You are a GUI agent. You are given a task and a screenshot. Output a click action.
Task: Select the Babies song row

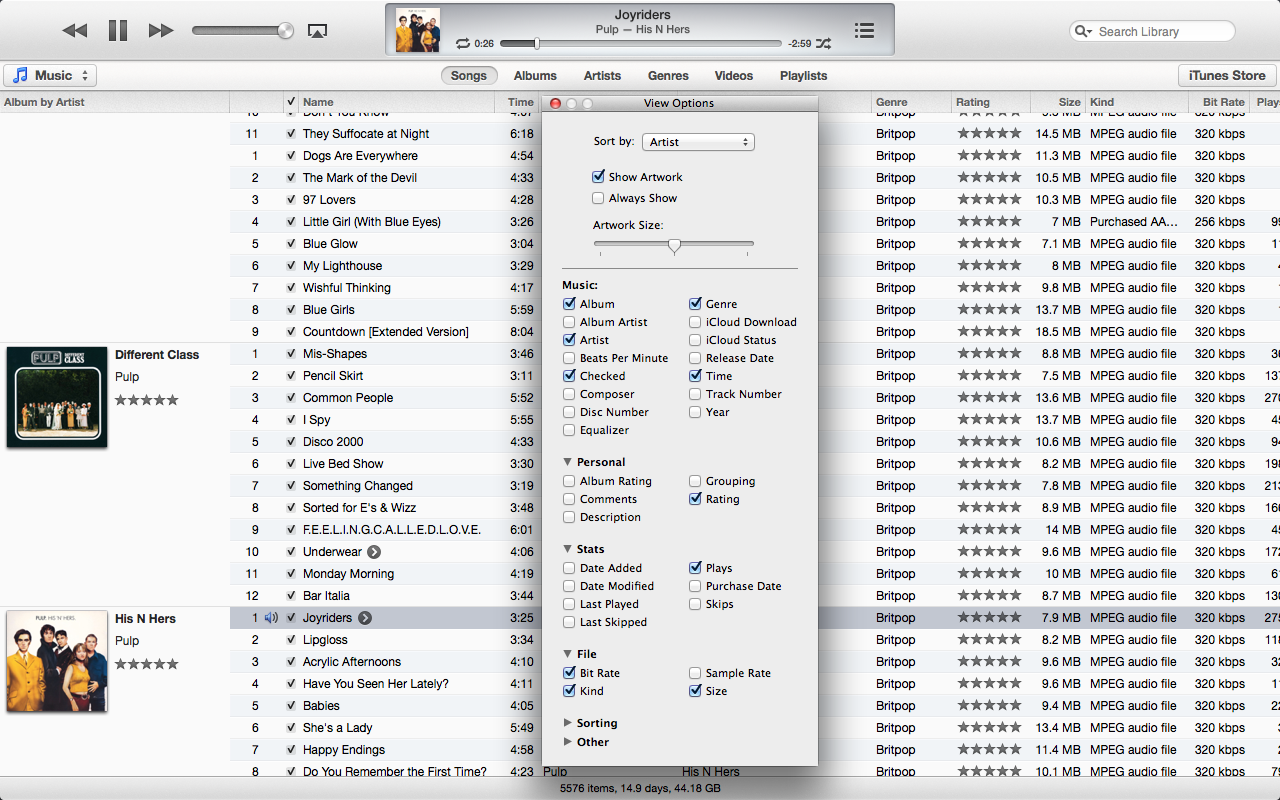[x=755, y=706]
